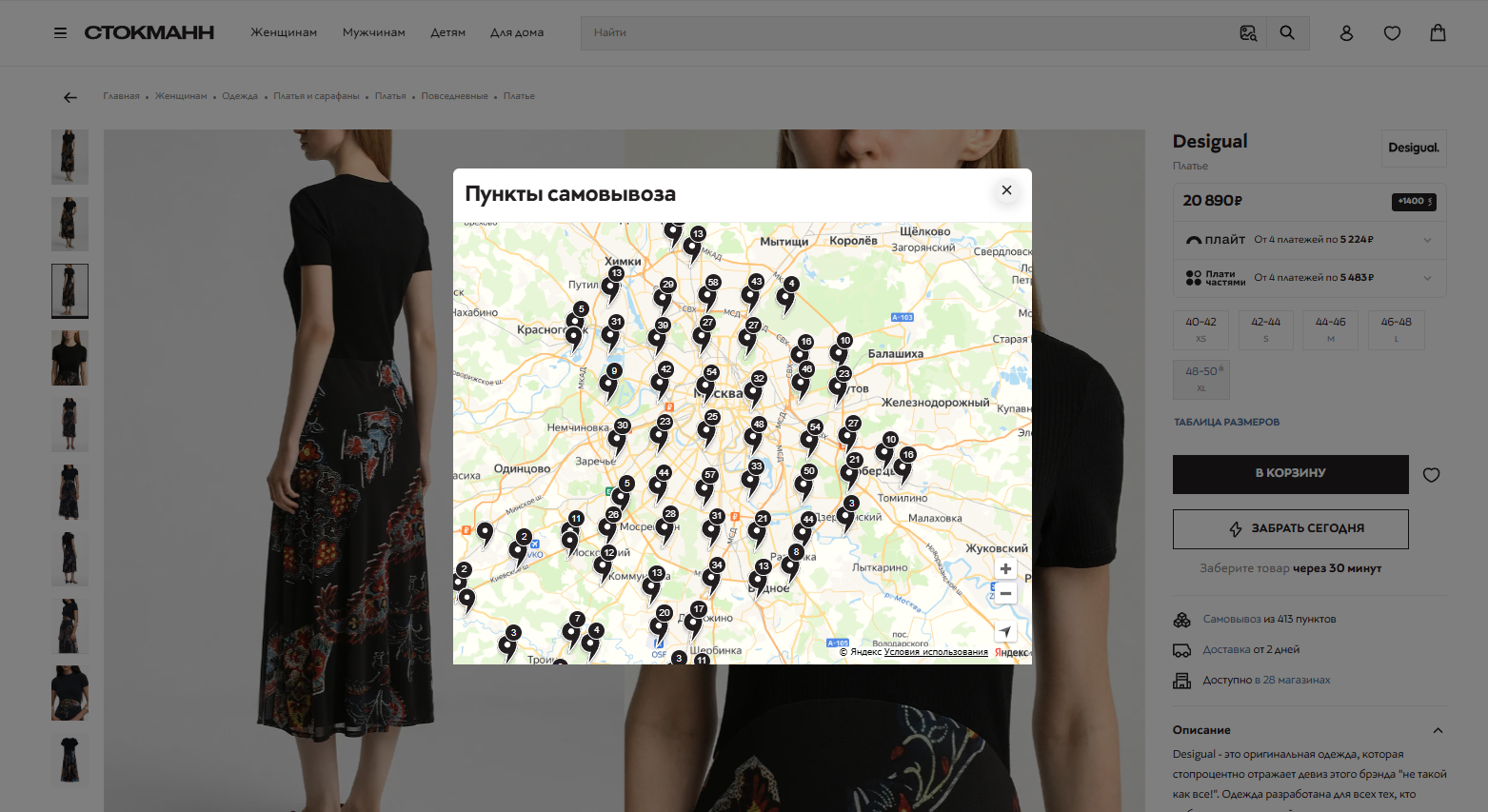The width and height of the screenshot is (1488, 812).
Task: Open the hamburger menu
Action: (x=60, y=33)
